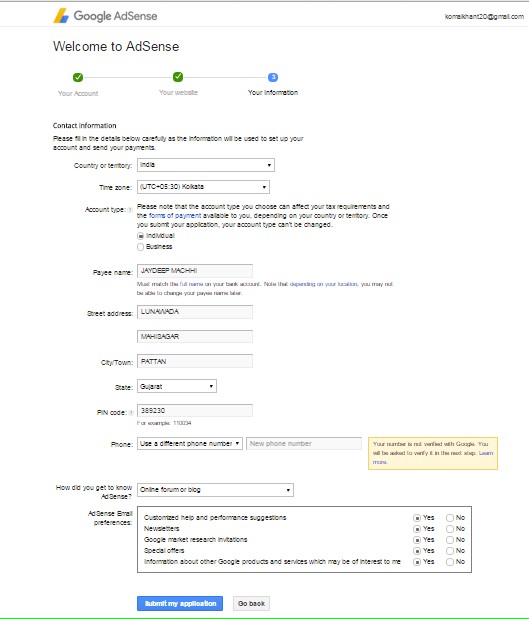Click the New phone number field
Screen dimensions: 529x619
[304, 444]
